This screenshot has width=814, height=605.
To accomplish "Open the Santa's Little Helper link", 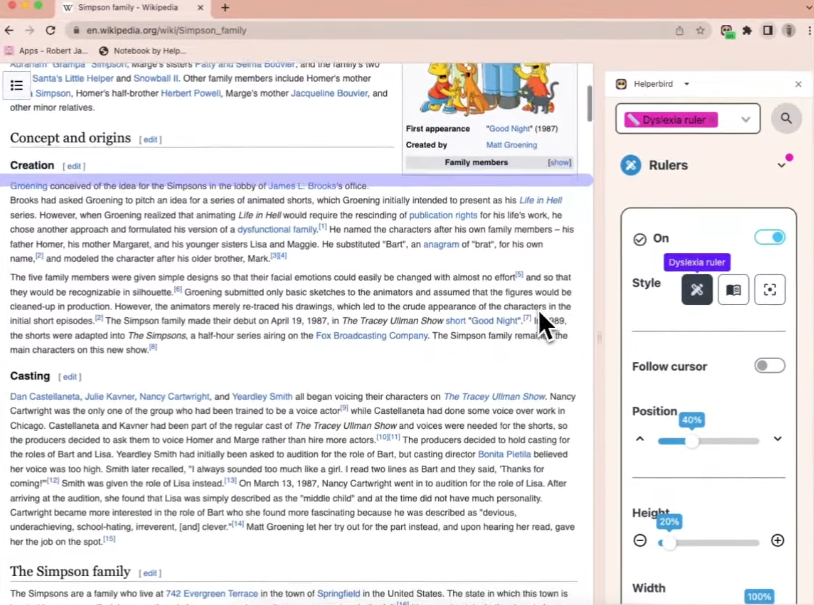I will coord(73,78).
